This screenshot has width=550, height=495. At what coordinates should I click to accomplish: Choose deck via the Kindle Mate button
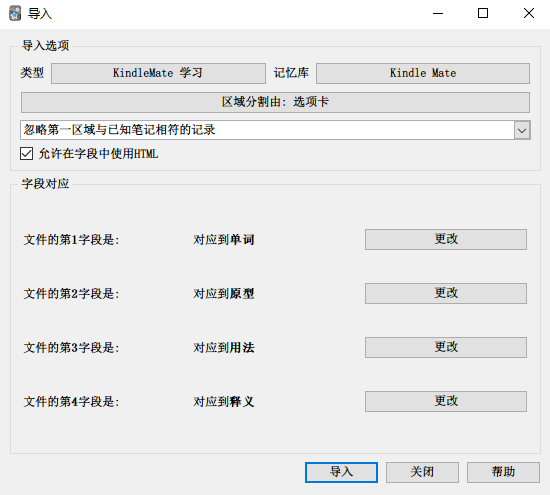tap(423, 73)
